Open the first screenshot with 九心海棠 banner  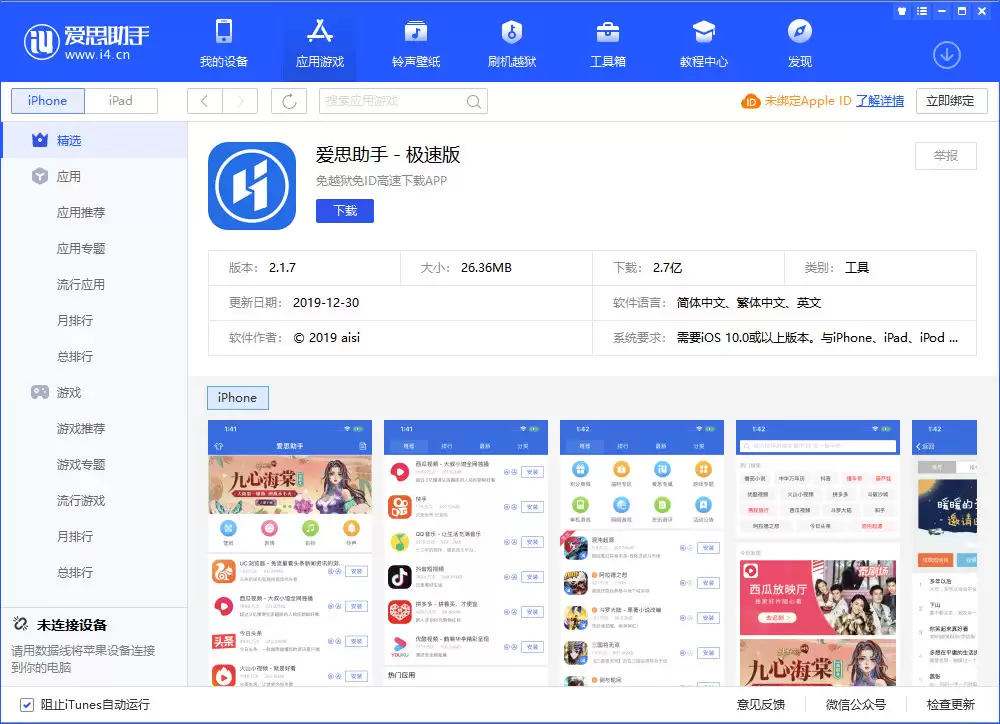point(290,552)
